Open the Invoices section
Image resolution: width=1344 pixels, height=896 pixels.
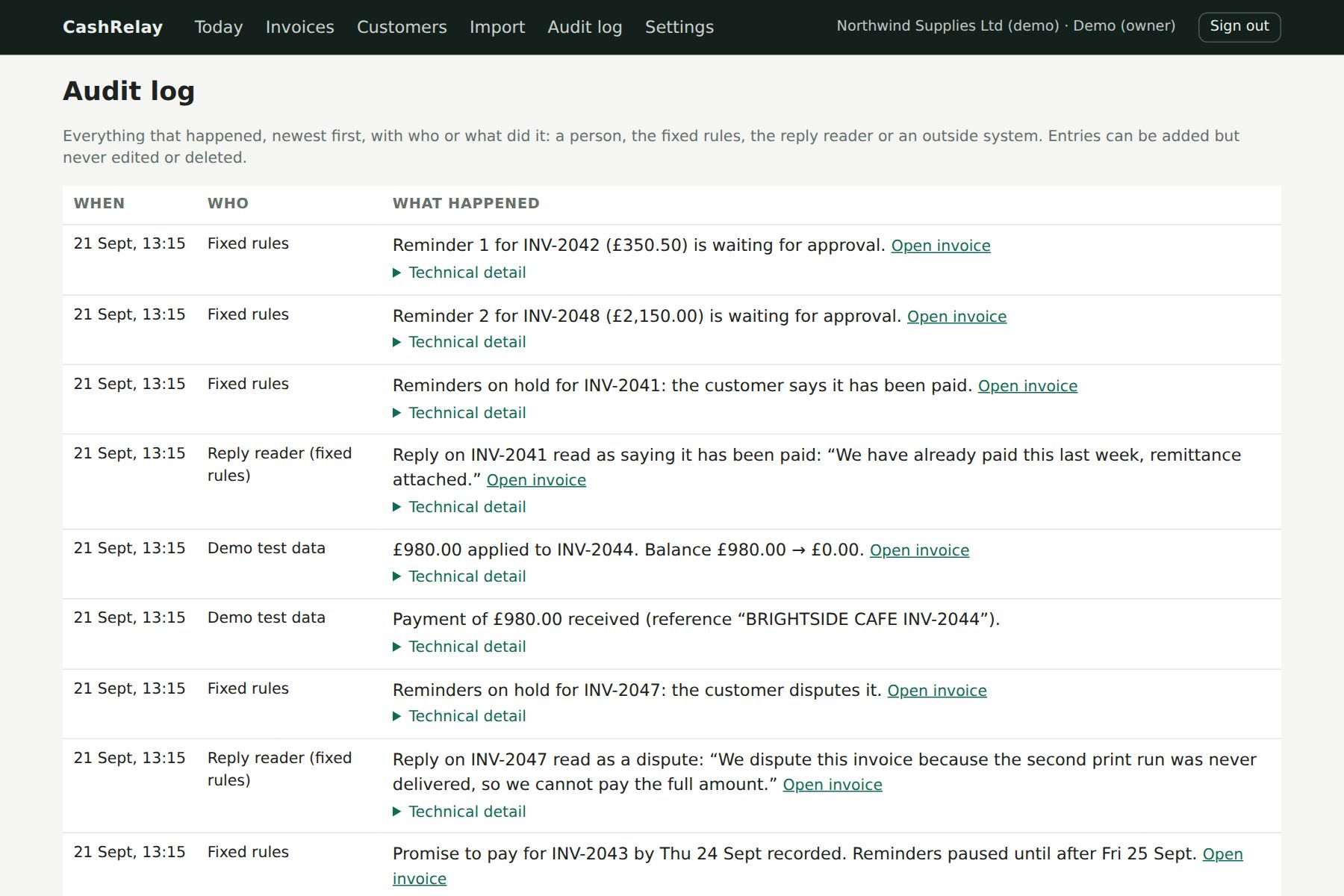(299, 27)
